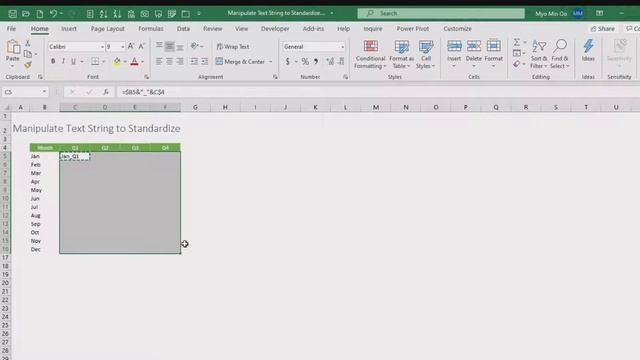Apply the yellow Fill Color swatch
The height and width of the screenshot is (360, 640).
point(117,62)
